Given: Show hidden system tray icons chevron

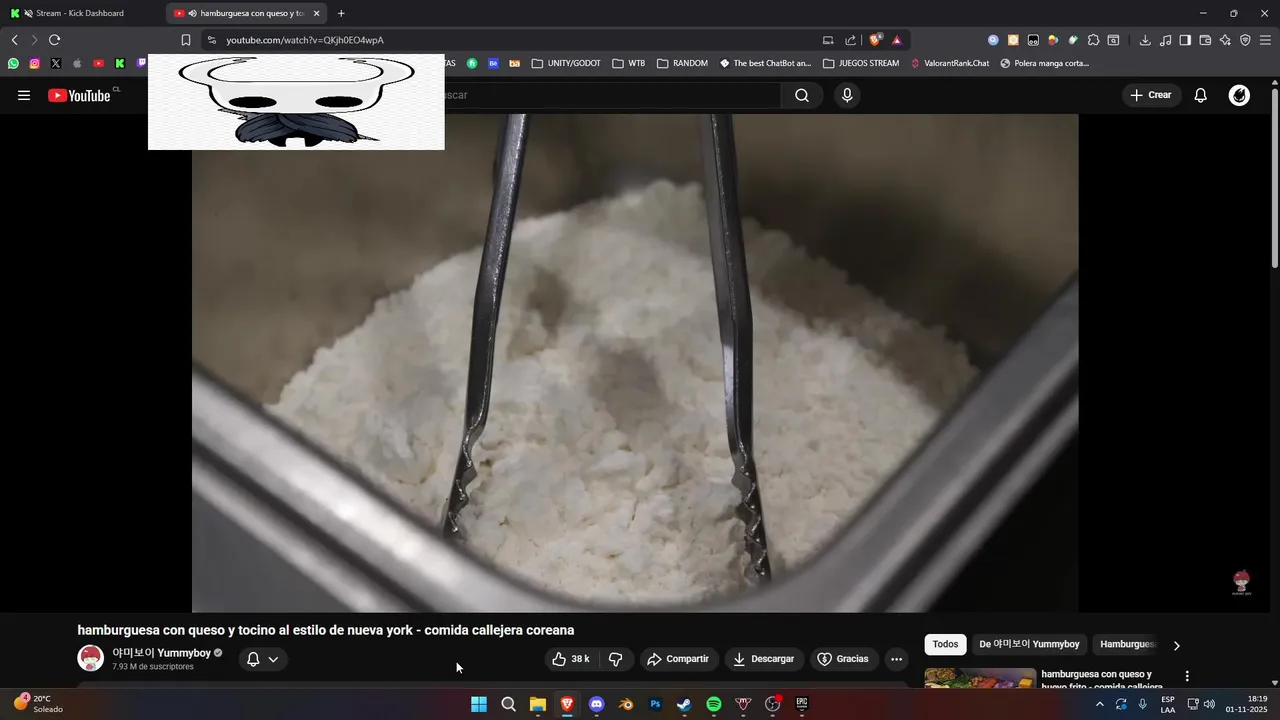Looking at the screenshot, I should (1100, 704).
